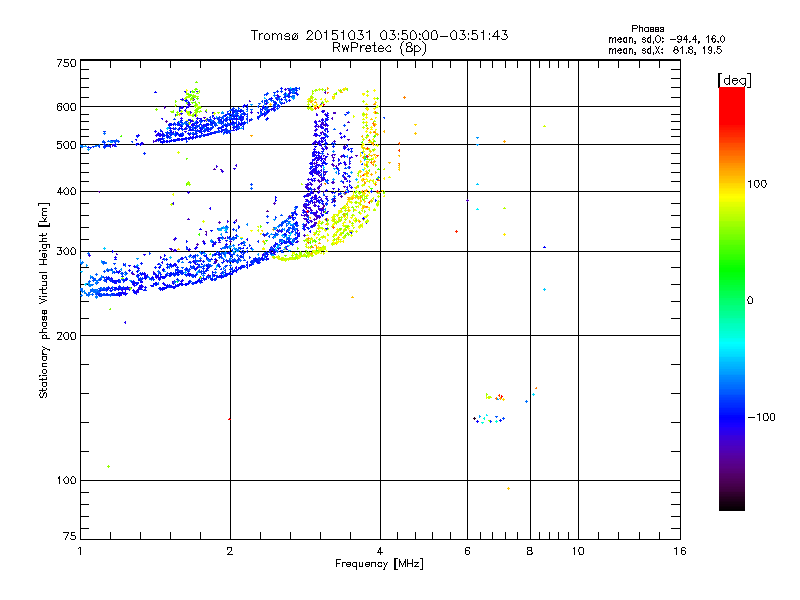The height and width of the screenshot is (600, 800).
Task: Click the x-axis tick label '16'
Action: (680, 551)
